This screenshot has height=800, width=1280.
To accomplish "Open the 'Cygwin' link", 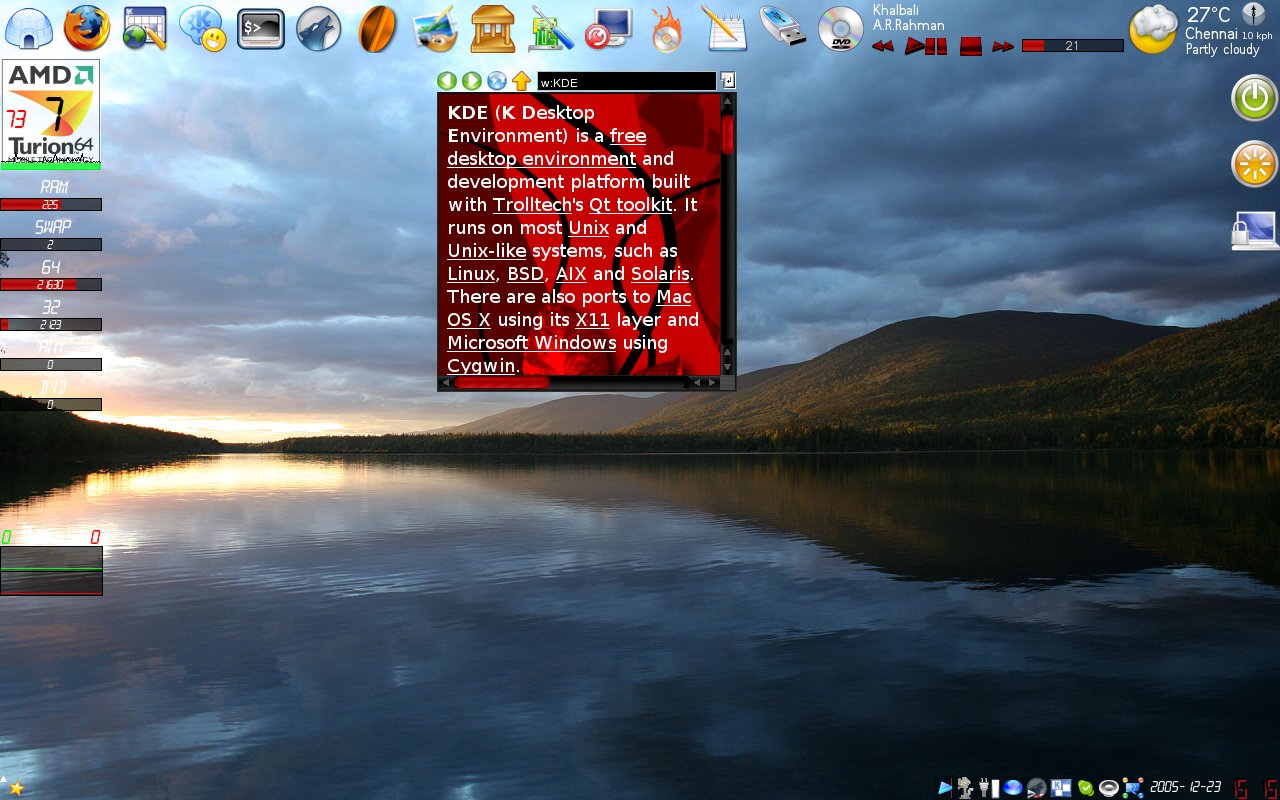I will 482,366.
